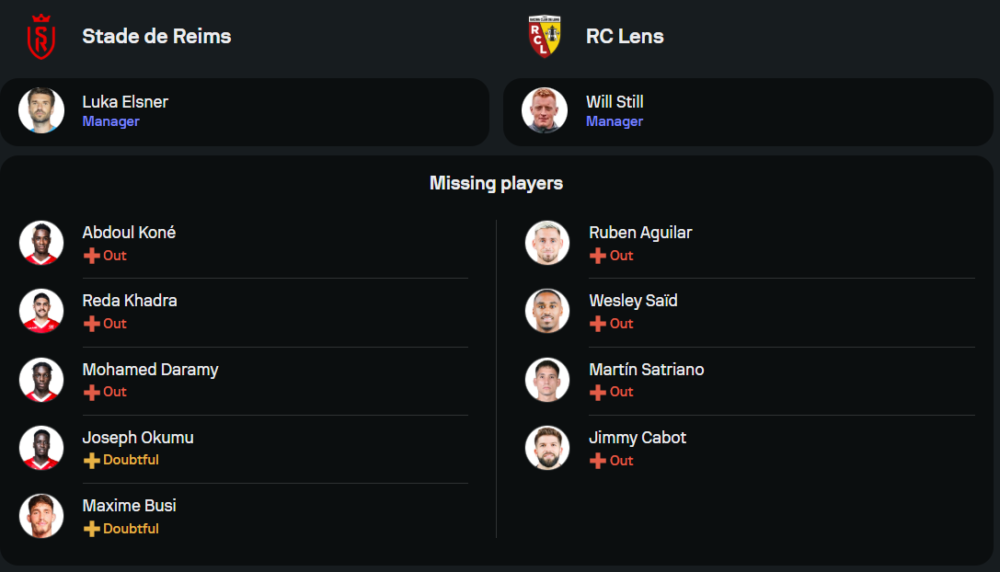Click Abdoul Koné's player avatar

pyautogui.click(x=41, y=243)
